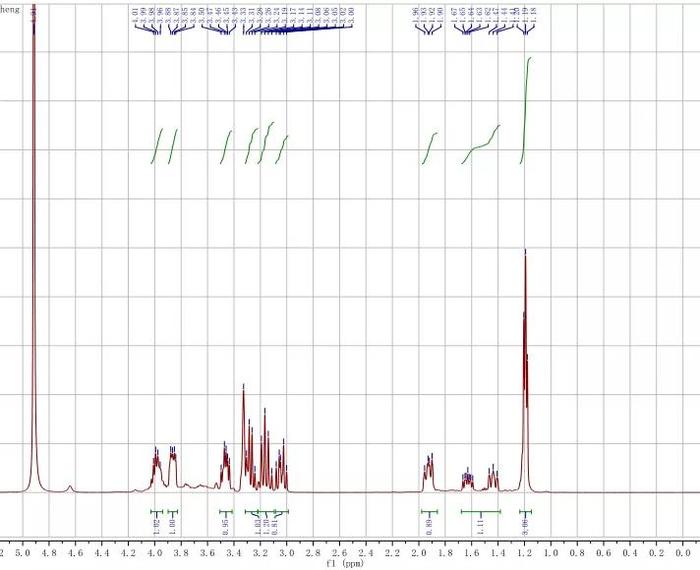Click the 2.0 tick label on the axis
Viewport: 700px width, 570px height.
click(419, 553)
